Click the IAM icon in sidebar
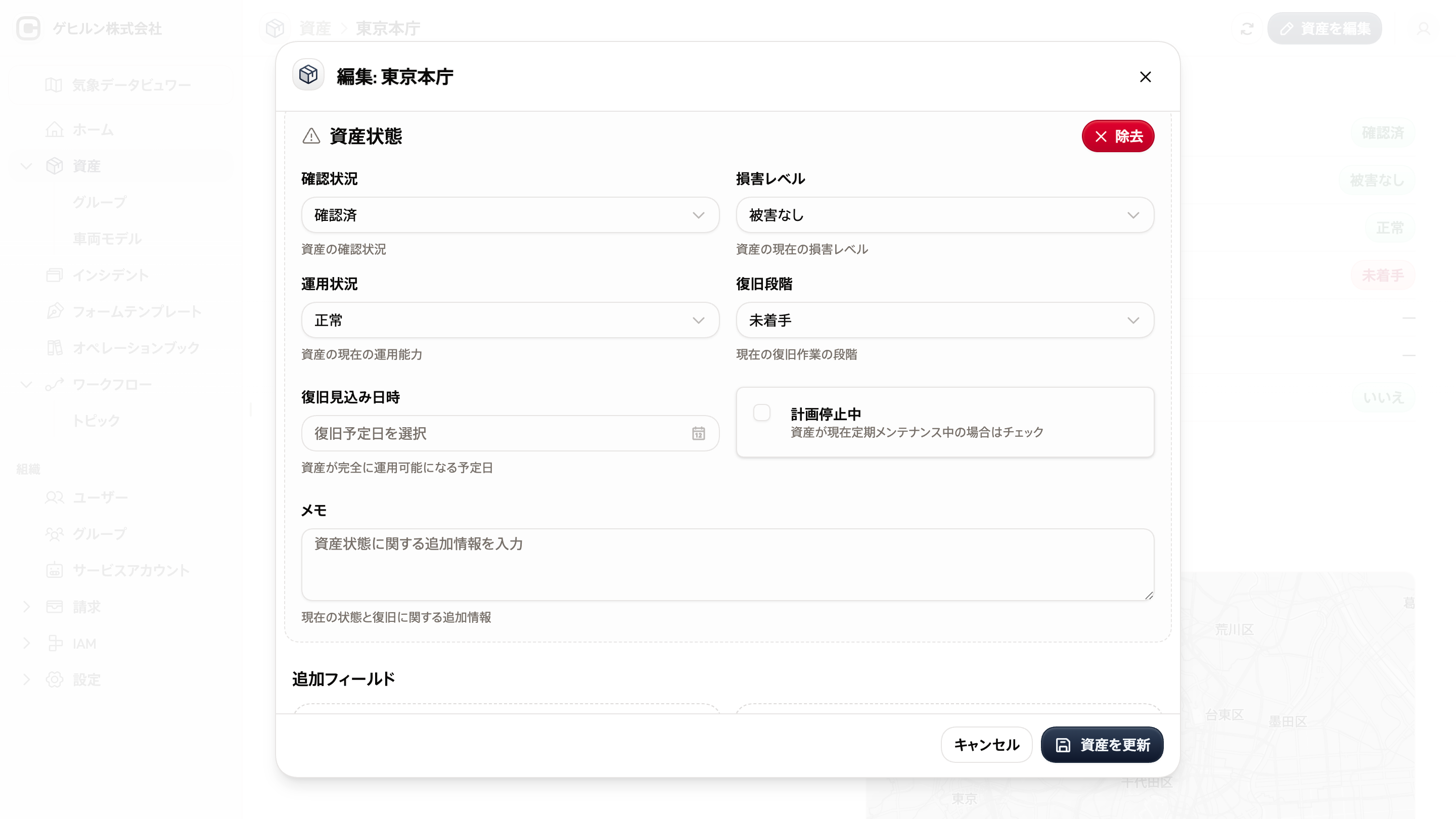The image size is (1456, 819). pos(54,643)
